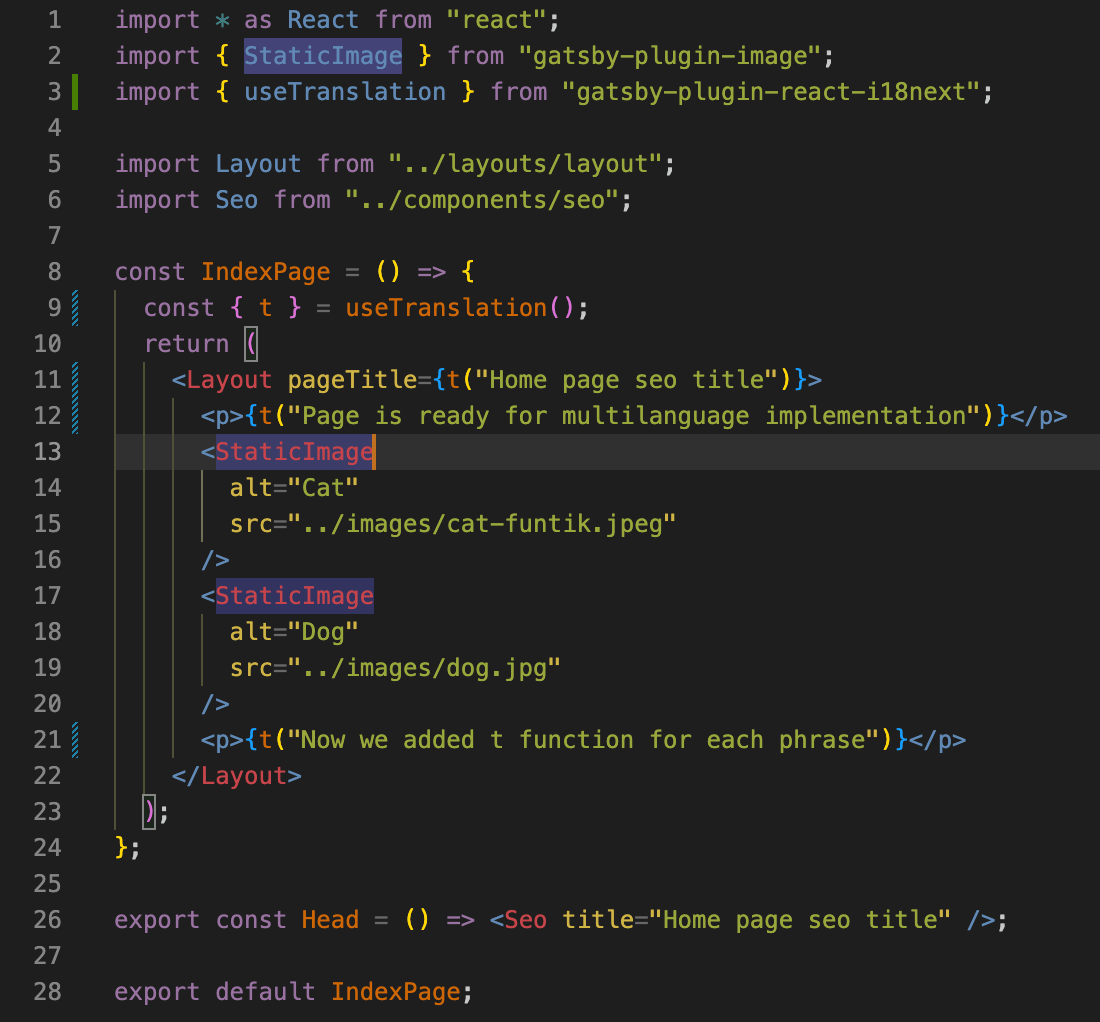Image resolution: width=1100 pixels, height=1022 pixels.
Task: Click line number 13 in the gutter
Action: click(x=48, y=452)
